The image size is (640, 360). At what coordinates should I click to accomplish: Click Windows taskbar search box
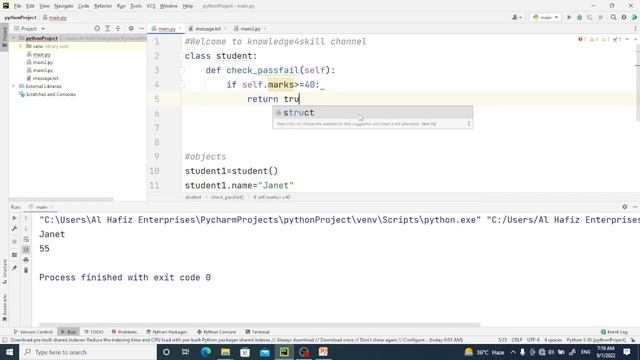tap(88, 352)
